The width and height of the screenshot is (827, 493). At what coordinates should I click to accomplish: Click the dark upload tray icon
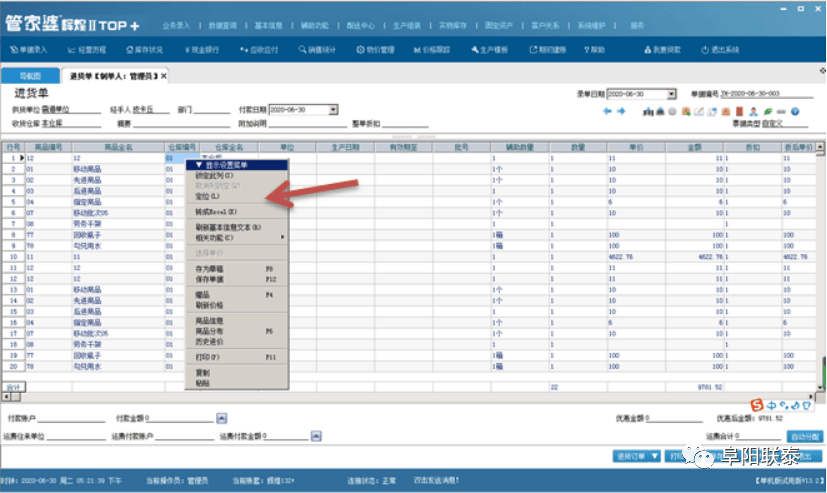click(x=660, y=112)
